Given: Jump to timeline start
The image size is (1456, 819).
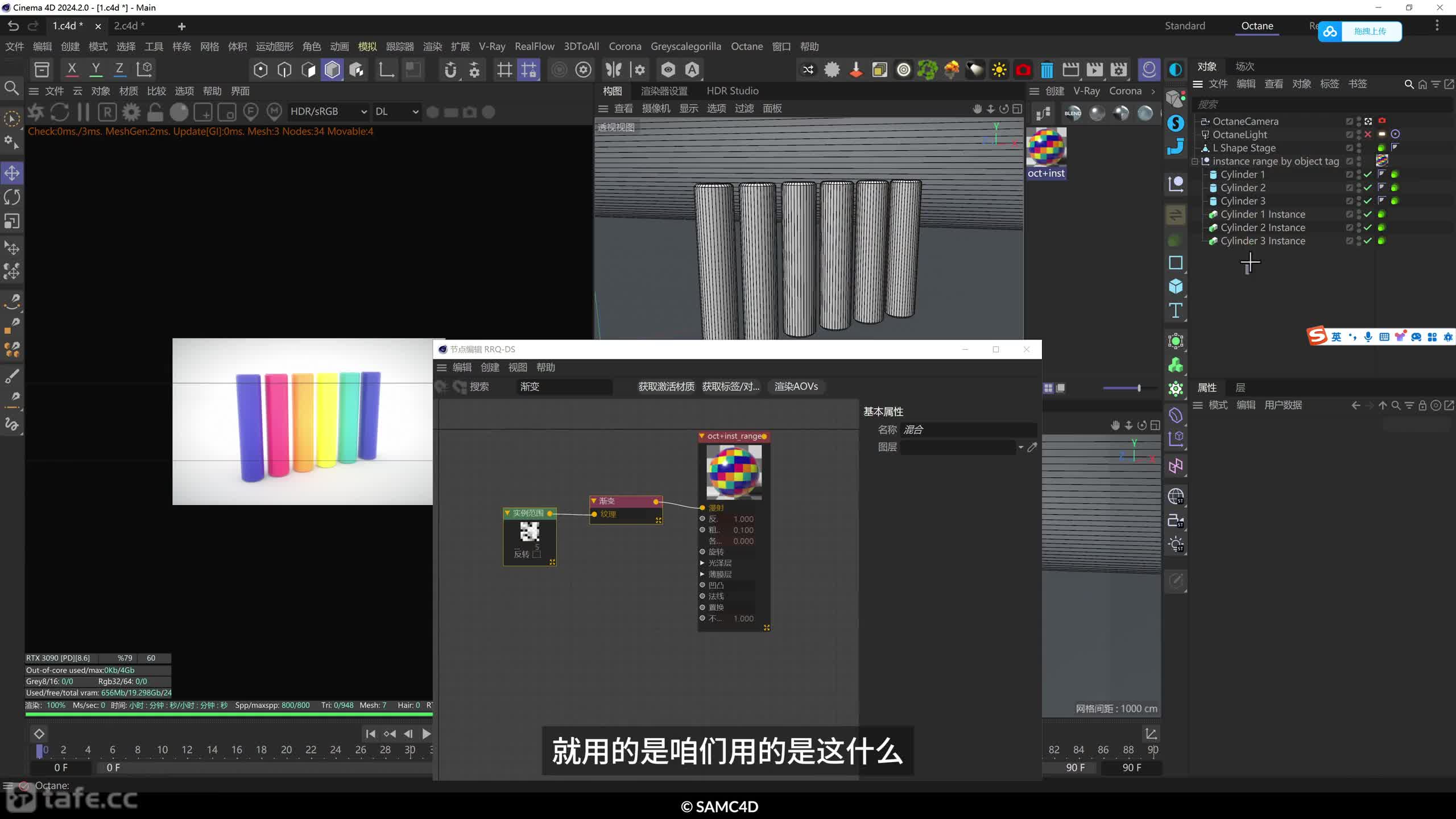Looking at the screenshot, I should click(x=370, y=734).
